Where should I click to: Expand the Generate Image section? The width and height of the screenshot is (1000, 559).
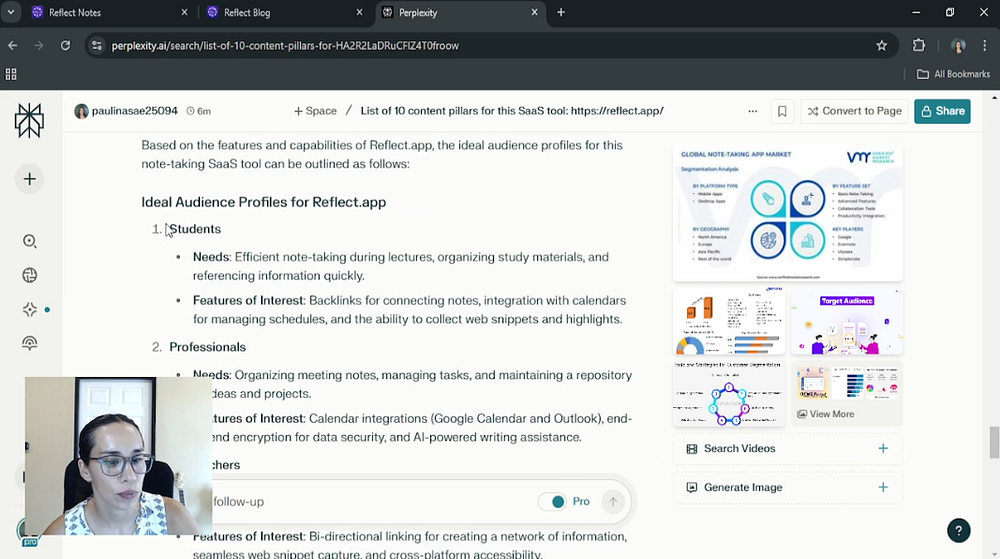(787, 488)
